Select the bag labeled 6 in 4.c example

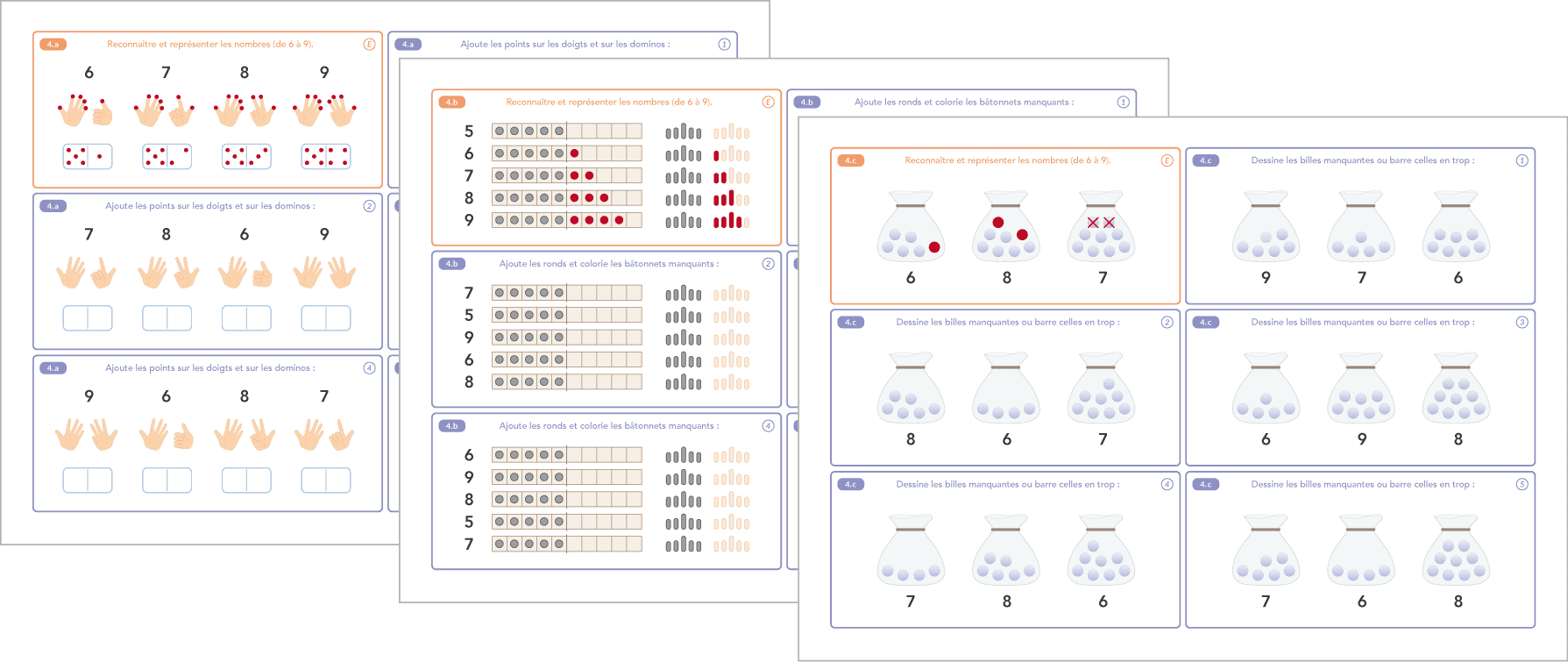911,227
